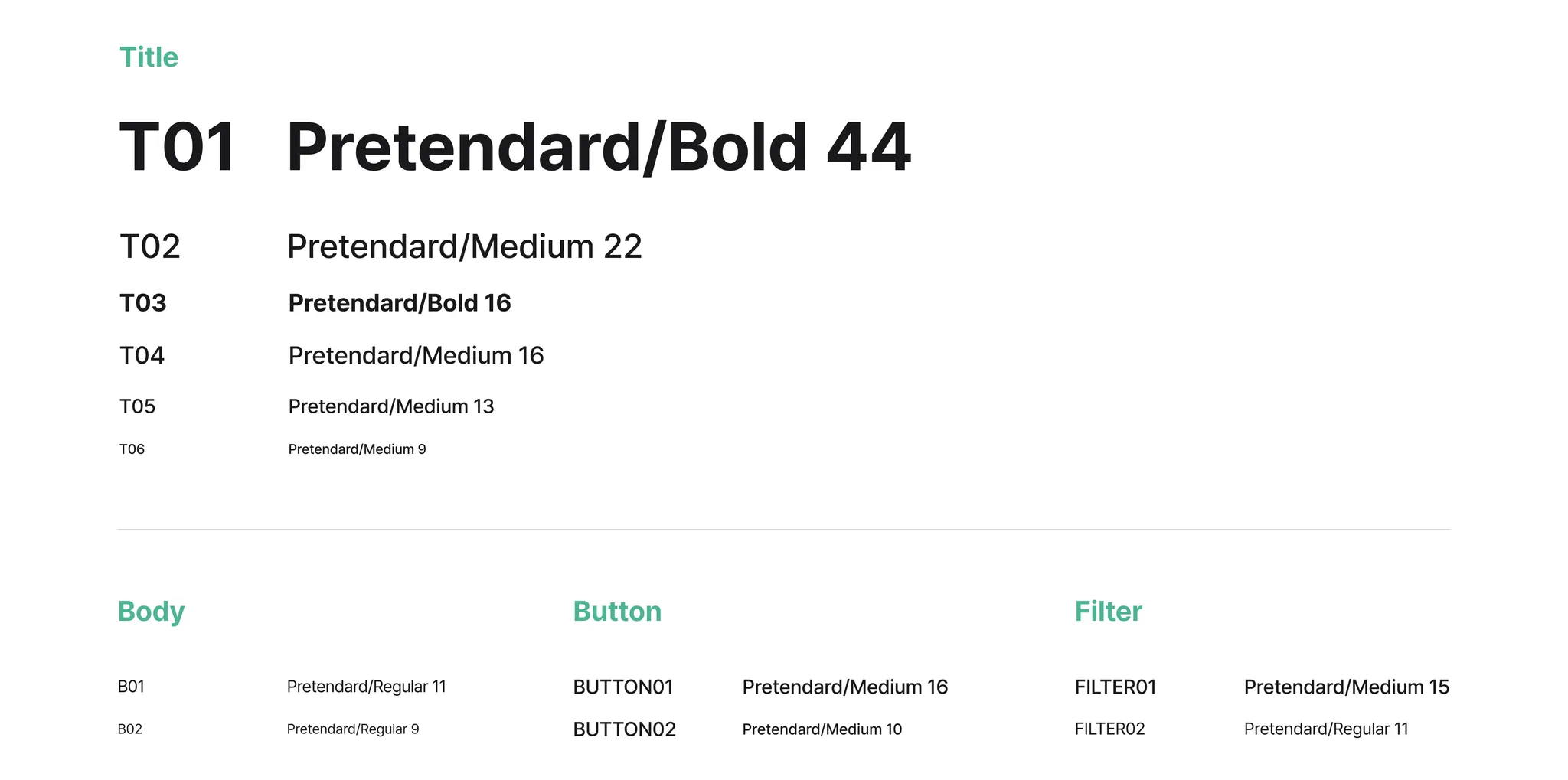Select the FILTER02 style label
The height and width of the screenshot is (780, 1568).
coord(1109,729)
